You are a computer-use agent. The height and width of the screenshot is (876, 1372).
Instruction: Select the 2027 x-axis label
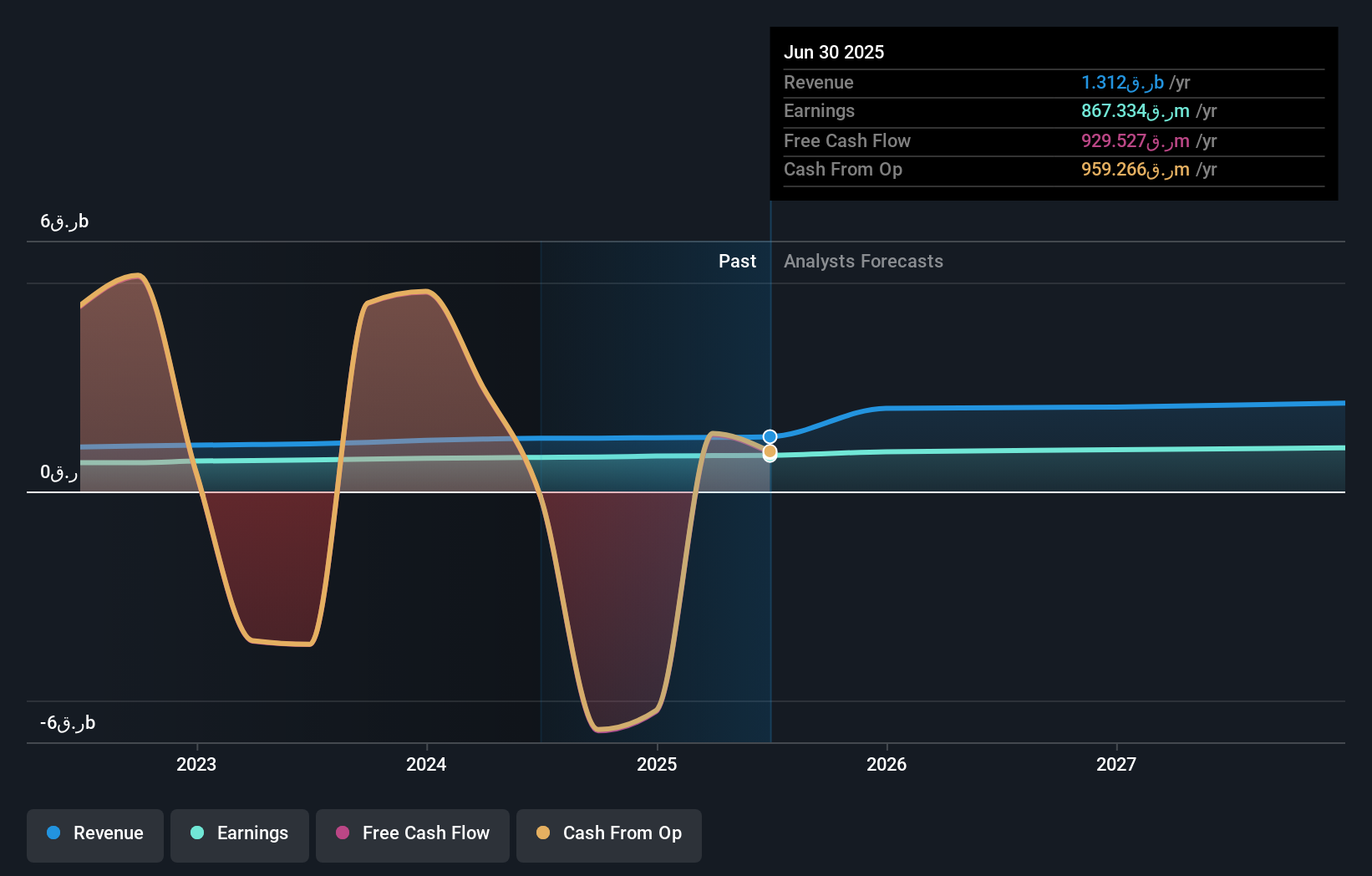coord(1116,764)
